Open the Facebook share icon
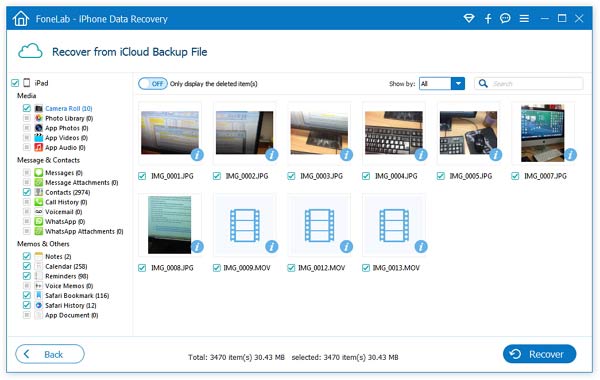 [488, 18]
